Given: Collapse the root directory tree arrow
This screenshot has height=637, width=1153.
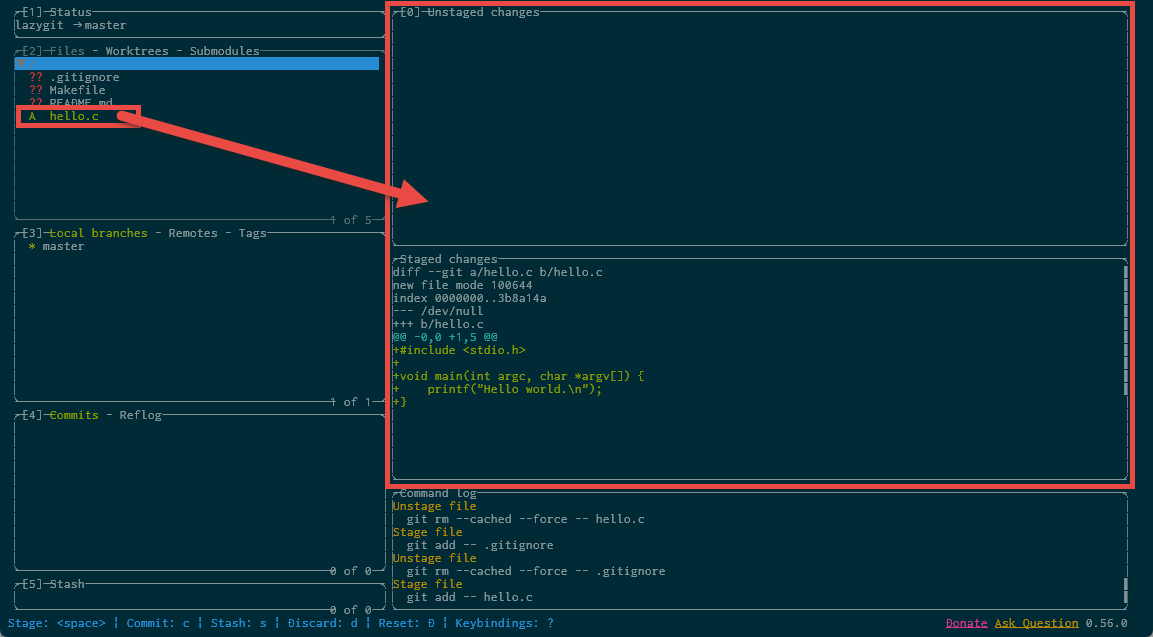Looking at the screenshot, I should point(22,64).
